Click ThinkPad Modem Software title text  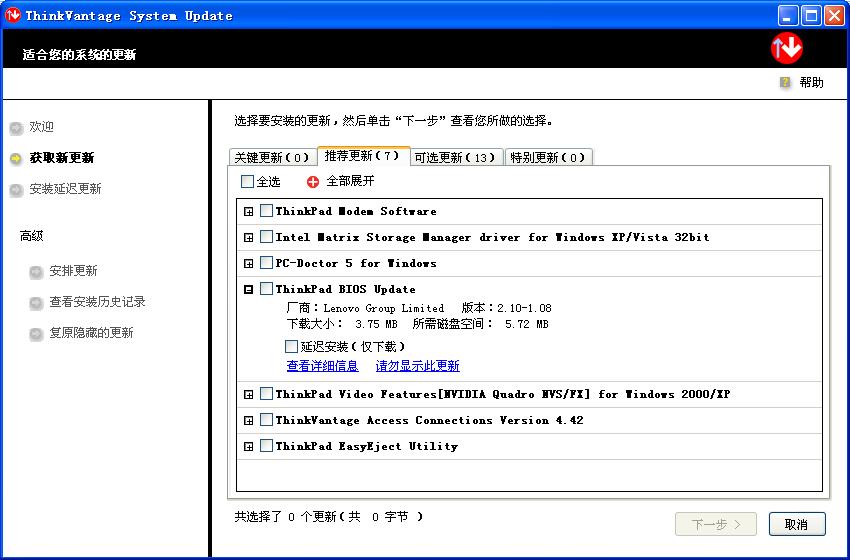[356, 211]
